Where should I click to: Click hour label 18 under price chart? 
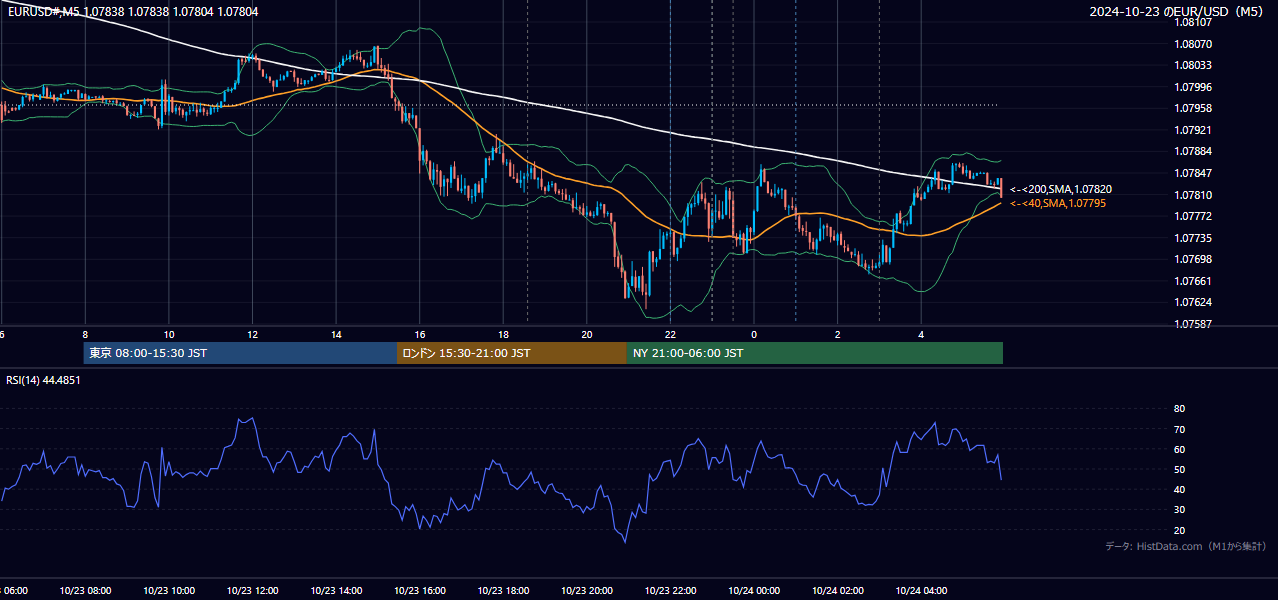click(503, 334)
